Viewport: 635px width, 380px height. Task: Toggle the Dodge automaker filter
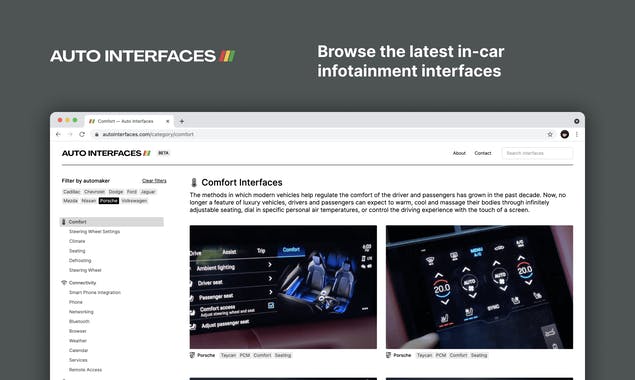(116, 192)
